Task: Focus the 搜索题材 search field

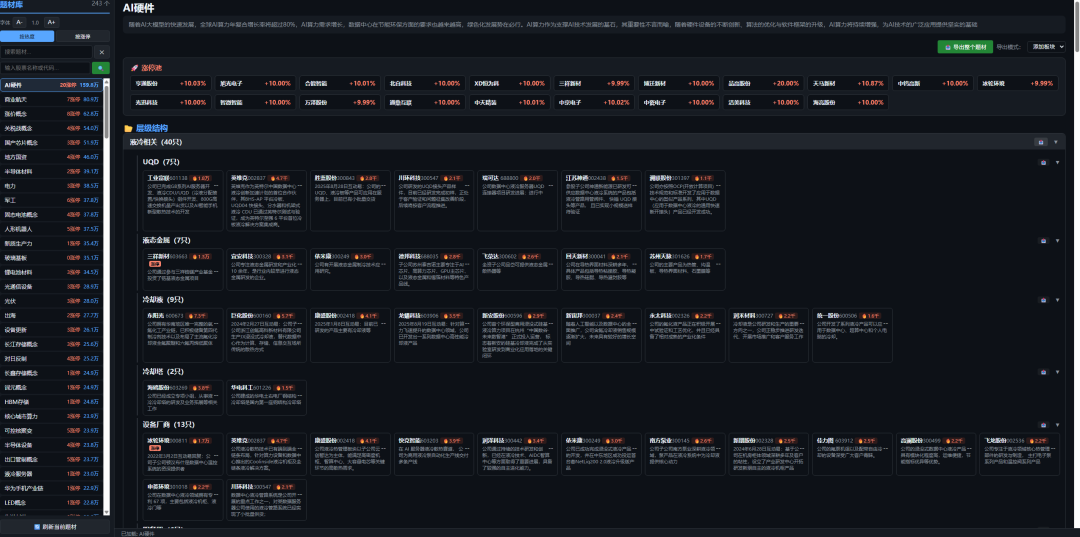Action: click(46, 52)
